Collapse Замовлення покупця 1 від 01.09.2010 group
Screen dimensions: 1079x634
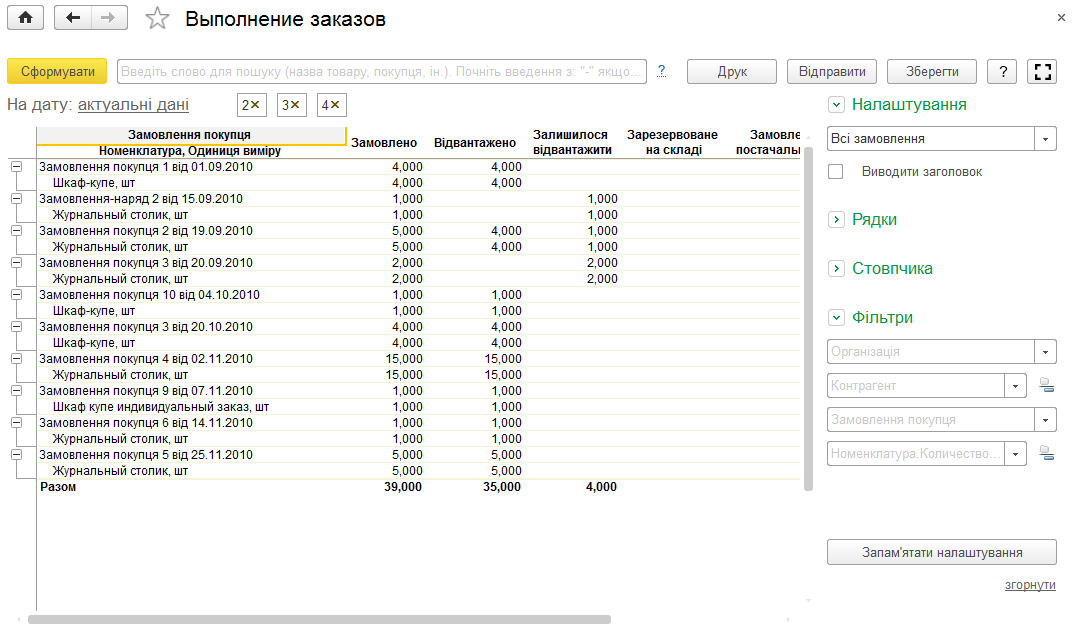point(17,167)
